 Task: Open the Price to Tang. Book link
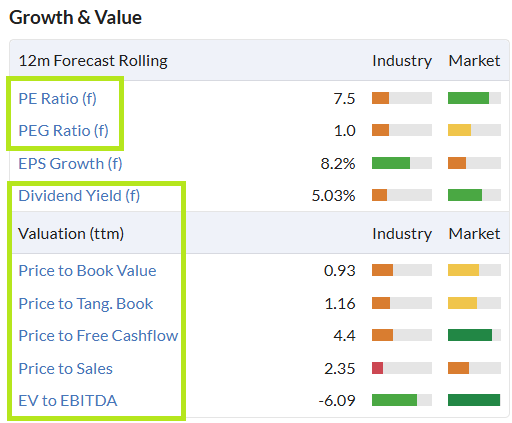coord(86,304)
